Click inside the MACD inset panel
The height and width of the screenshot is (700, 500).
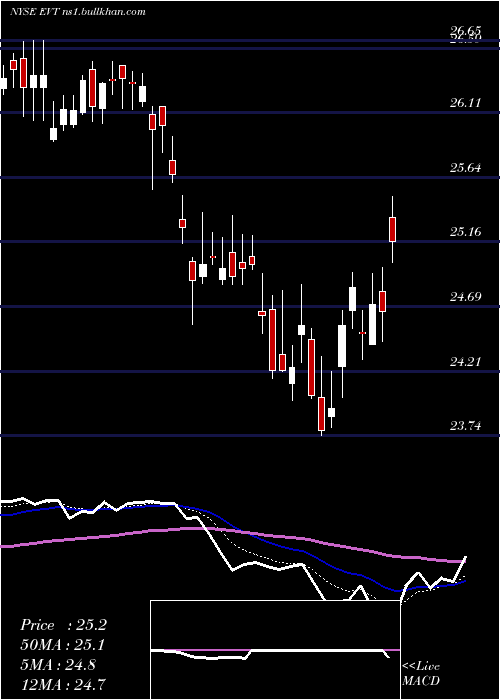pyautogui.click(x=275, y=650)
